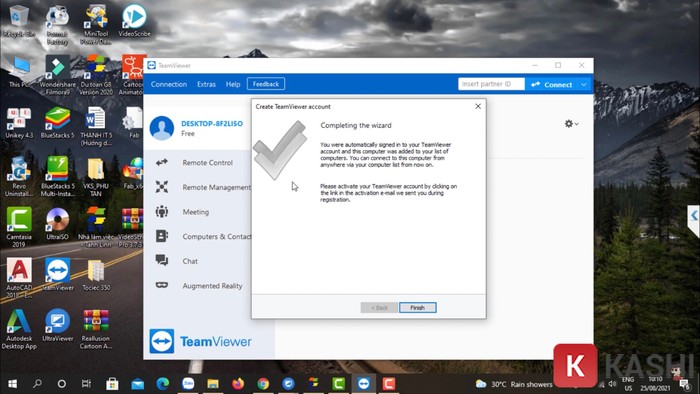Open File Explorer from taskbar
This screenshot has width=700, height=394.
(213, 384)
